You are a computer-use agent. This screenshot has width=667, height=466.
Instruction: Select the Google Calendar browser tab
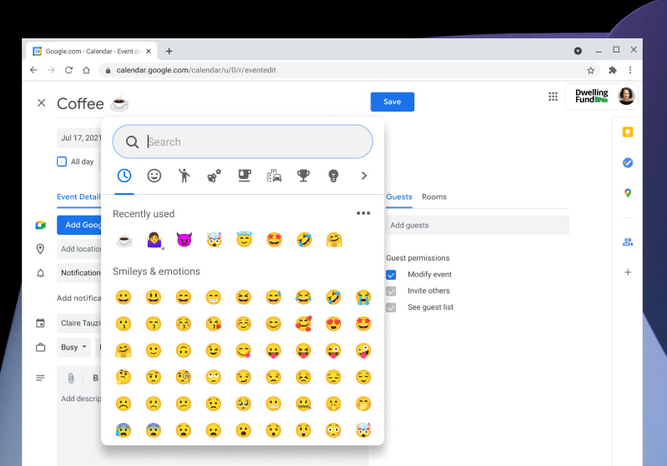click(92, 51)
